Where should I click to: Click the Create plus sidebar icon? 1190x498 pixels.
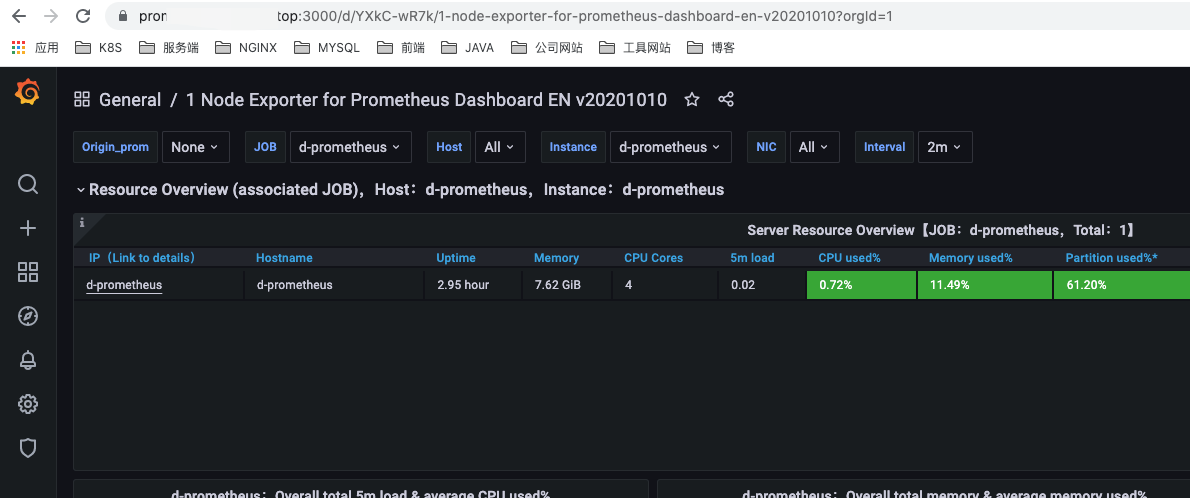[28, 228]
